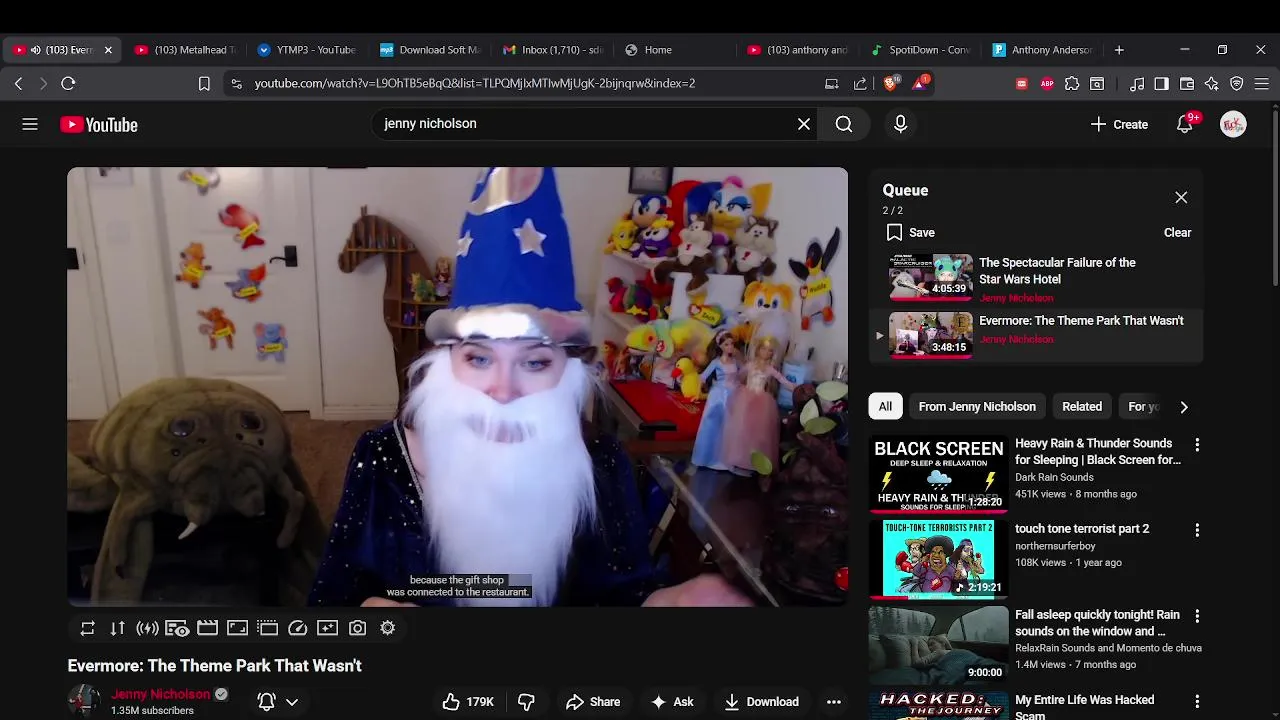Save the queue as playlist
Screen dimensions: 1280x720
coord(911,233)
